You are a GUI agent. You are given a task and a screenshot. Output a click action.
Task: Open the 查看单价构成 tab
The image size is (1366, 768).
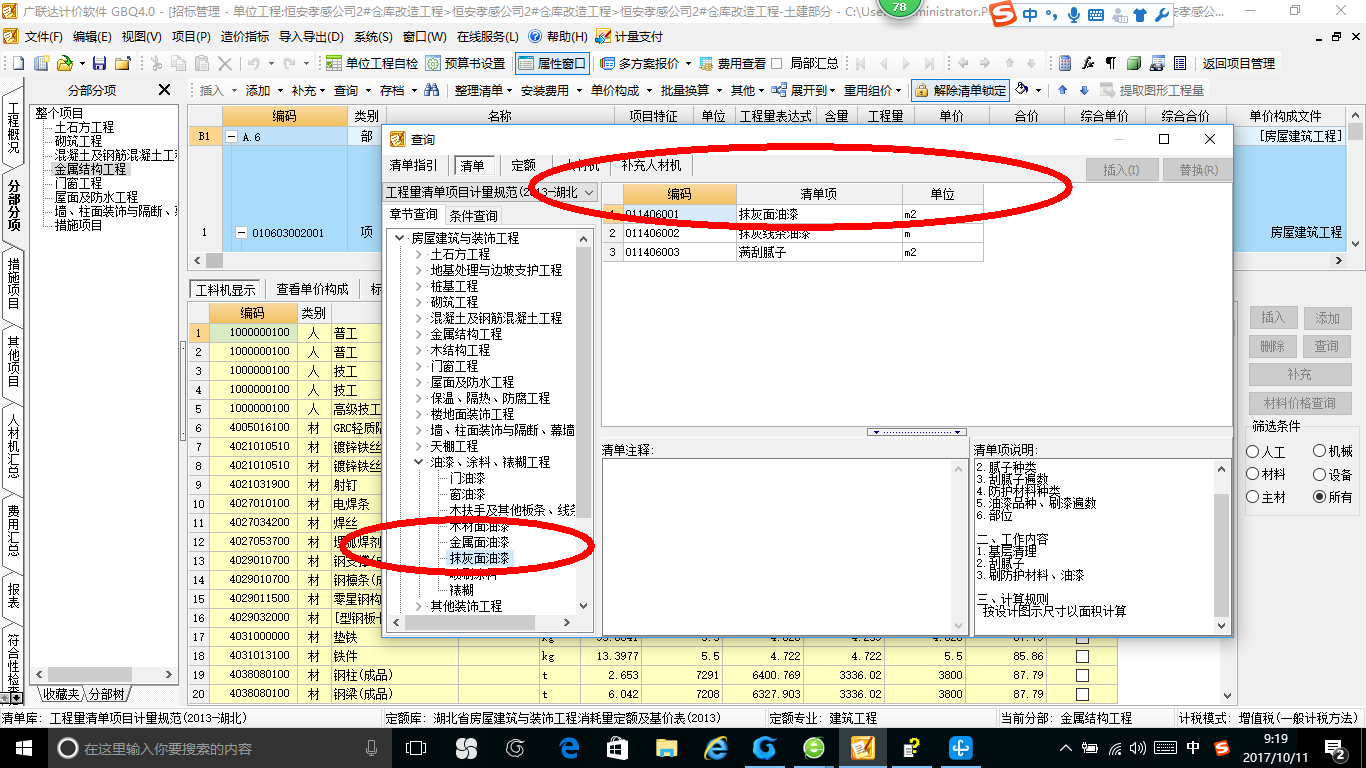[x=313, y=289]
